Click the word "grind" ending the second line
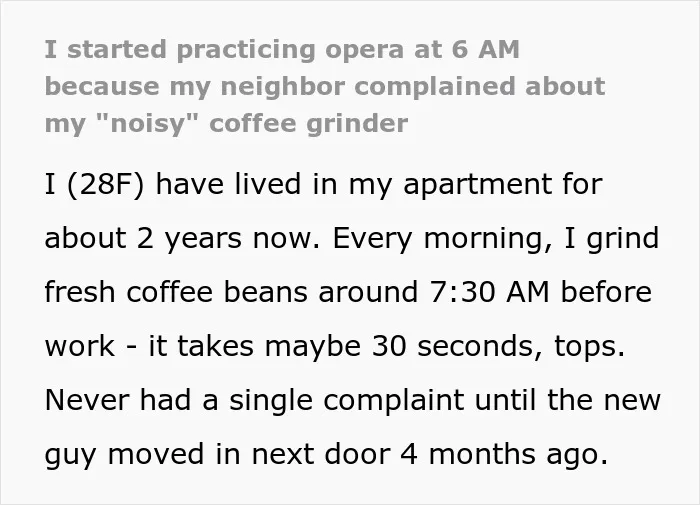Screen dimensions: 700x505 coord(623,240)
